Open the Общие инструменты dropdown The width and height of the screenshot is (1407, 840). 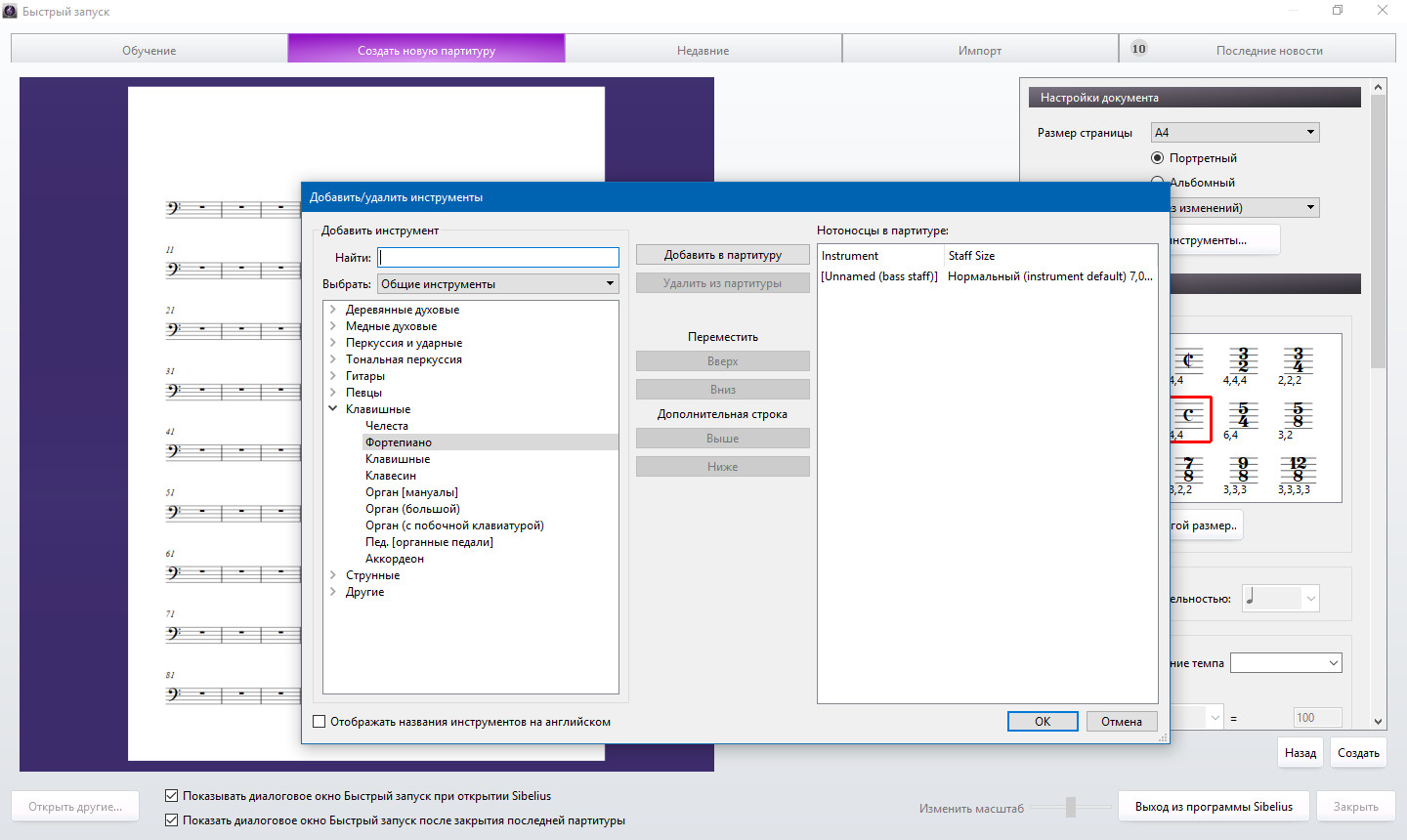(497, 284)
